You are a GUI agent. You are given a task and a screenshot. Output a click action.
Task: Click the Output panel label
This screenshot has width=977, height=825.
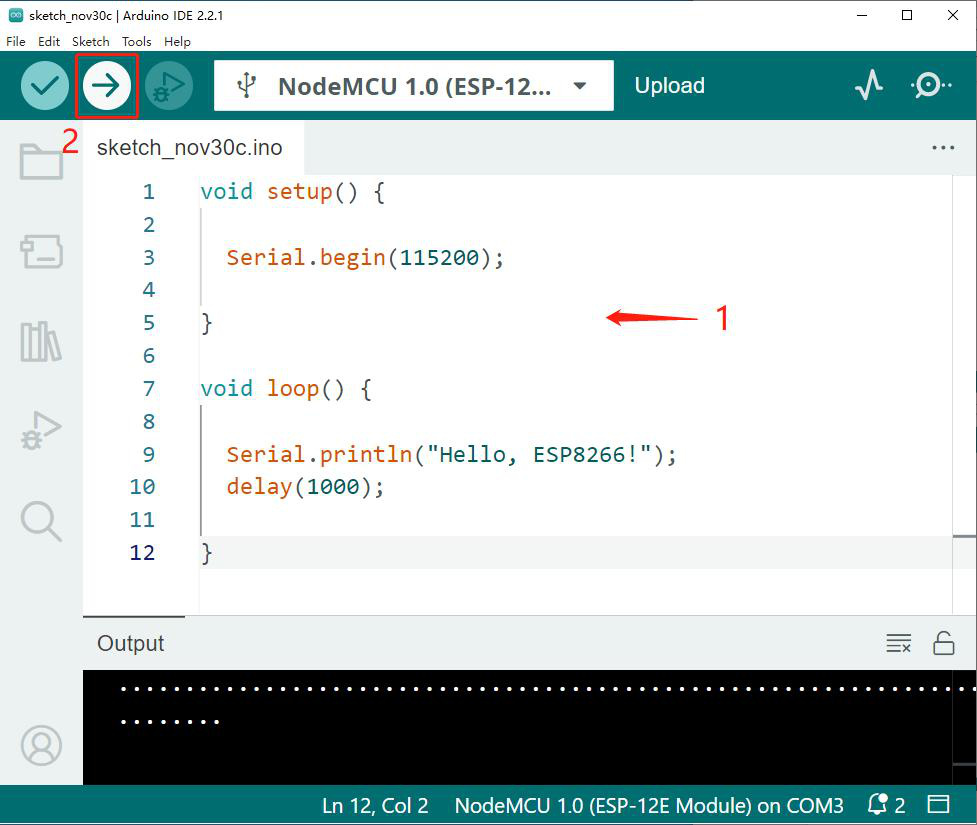click(x=130, y=643)
